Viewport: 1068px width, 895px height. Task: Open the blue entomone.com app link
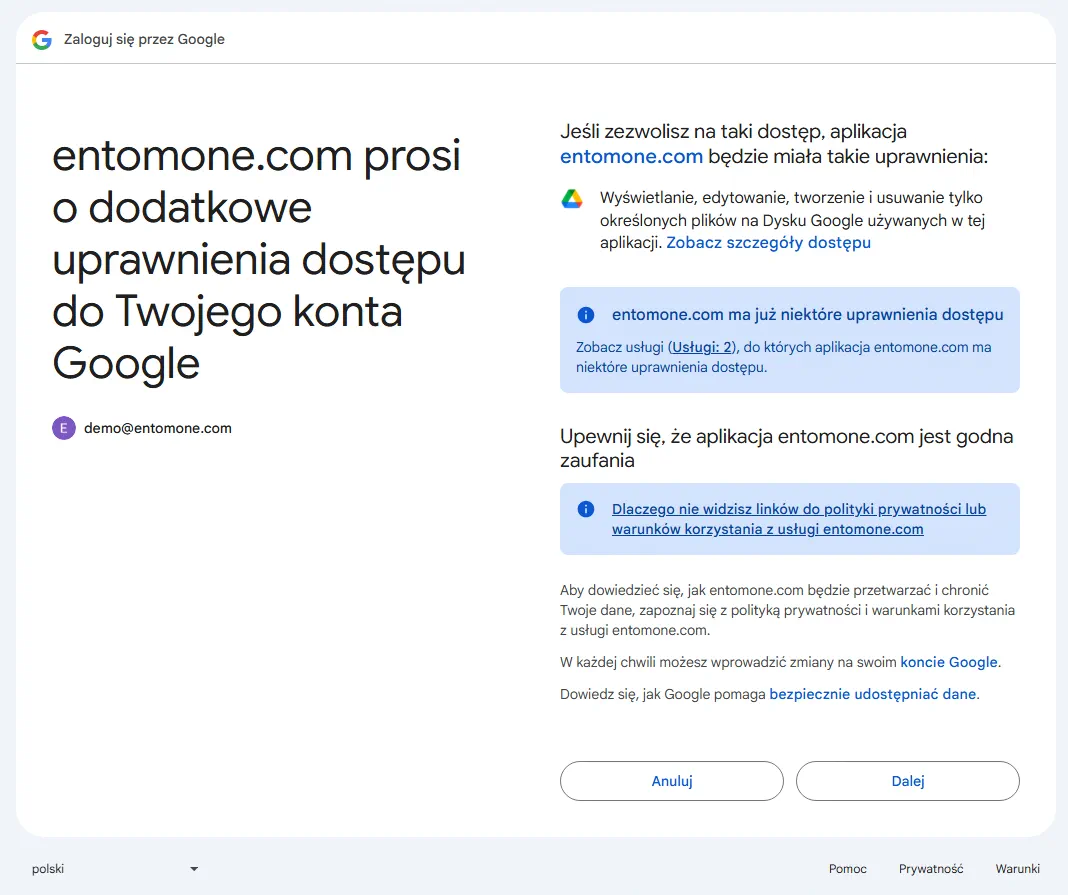[631, 157]
